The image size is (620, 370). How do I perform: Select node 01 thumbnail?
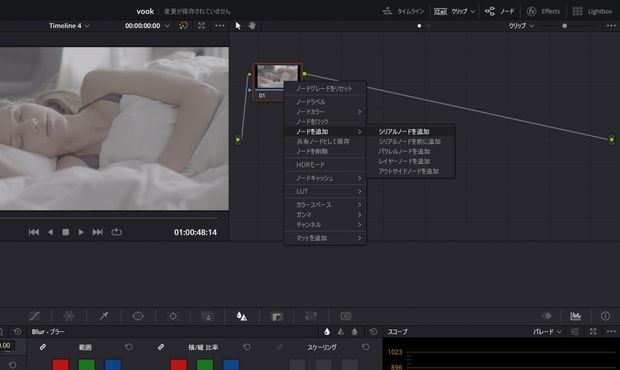click(277, 76)
